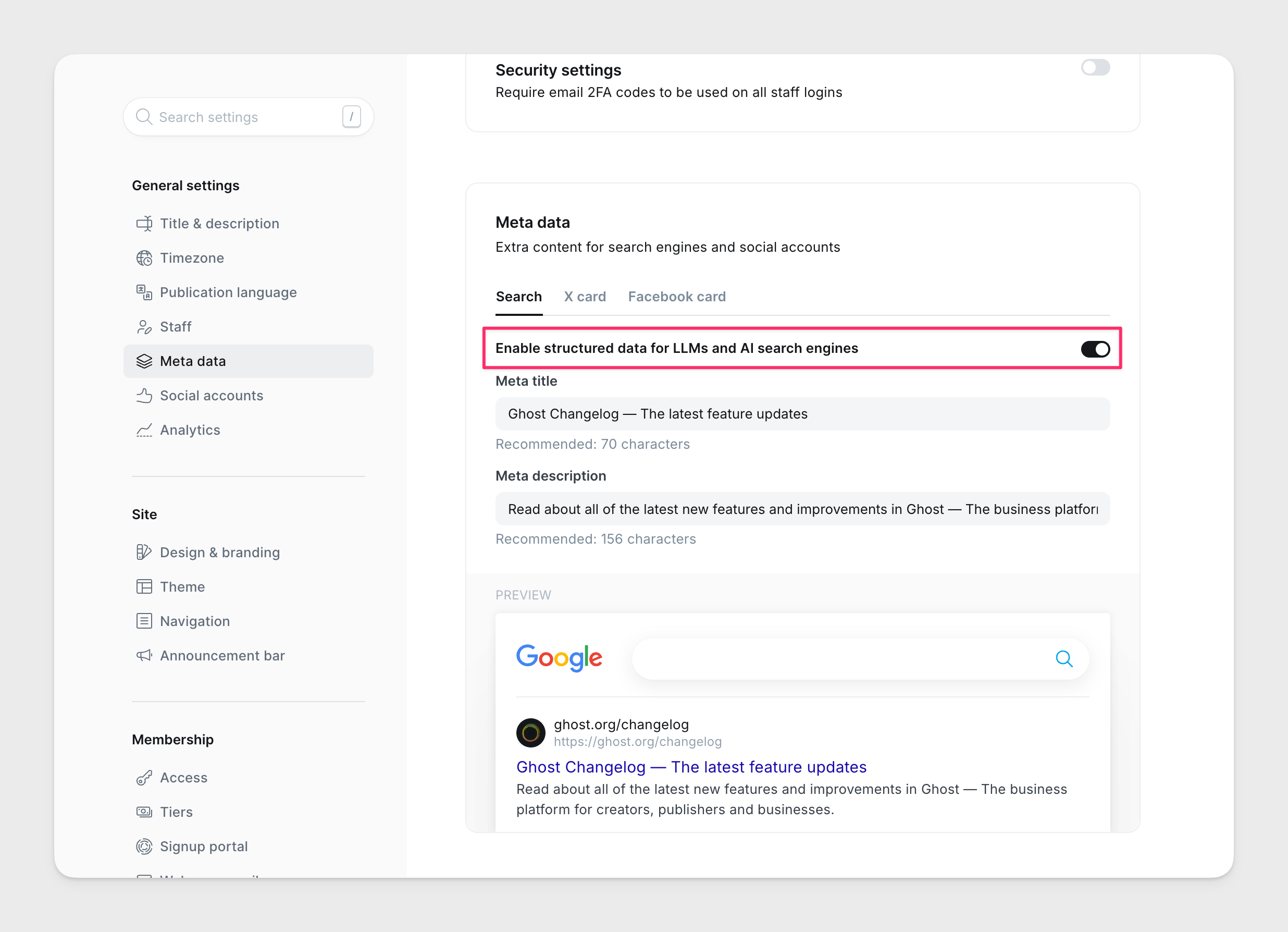Click the Timezone globe icon
1288x932 pixels.
144,258
